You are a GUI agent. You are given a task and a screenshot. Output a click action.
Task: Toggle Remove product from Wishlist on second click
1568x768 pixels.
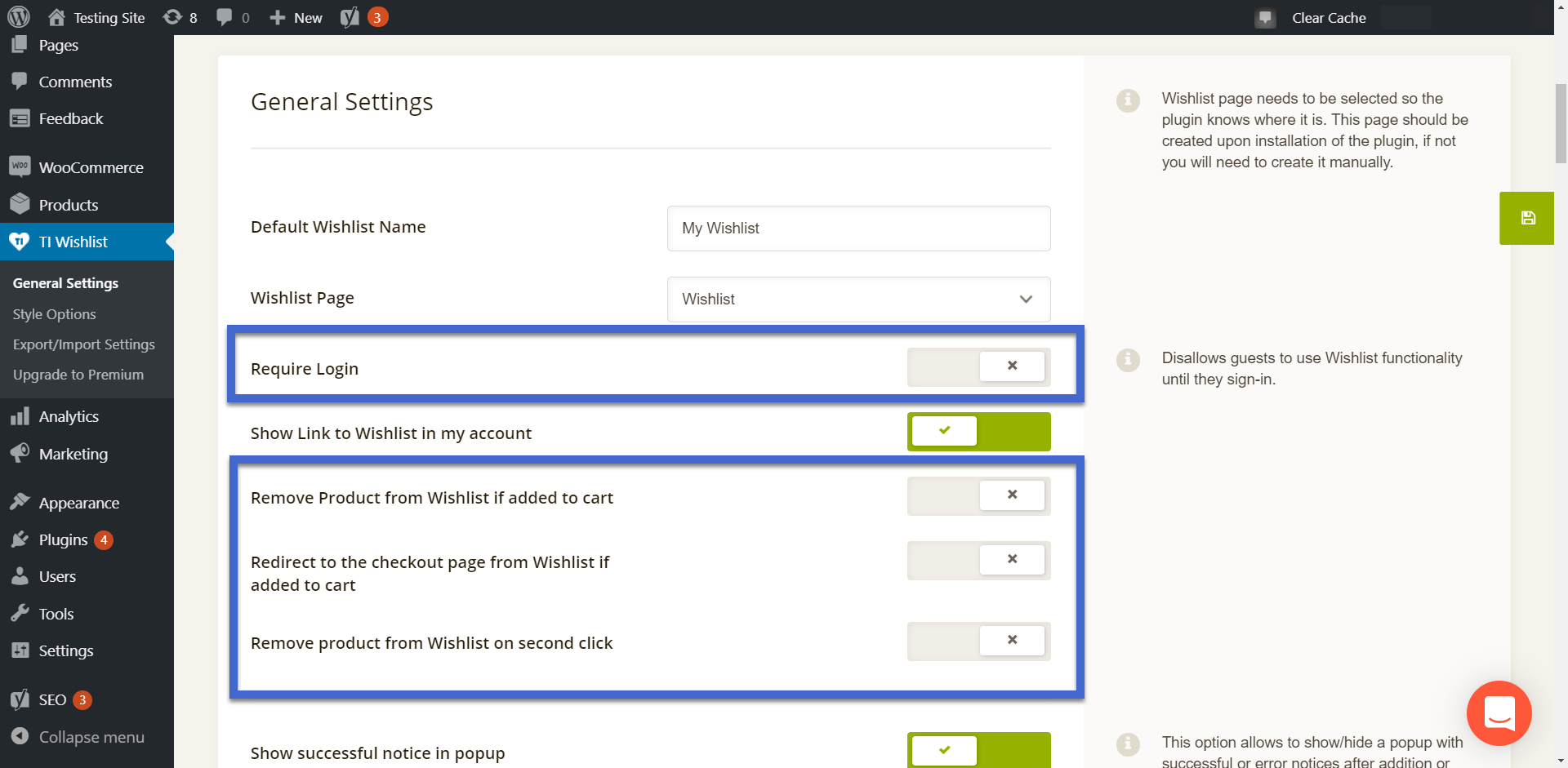978,641
